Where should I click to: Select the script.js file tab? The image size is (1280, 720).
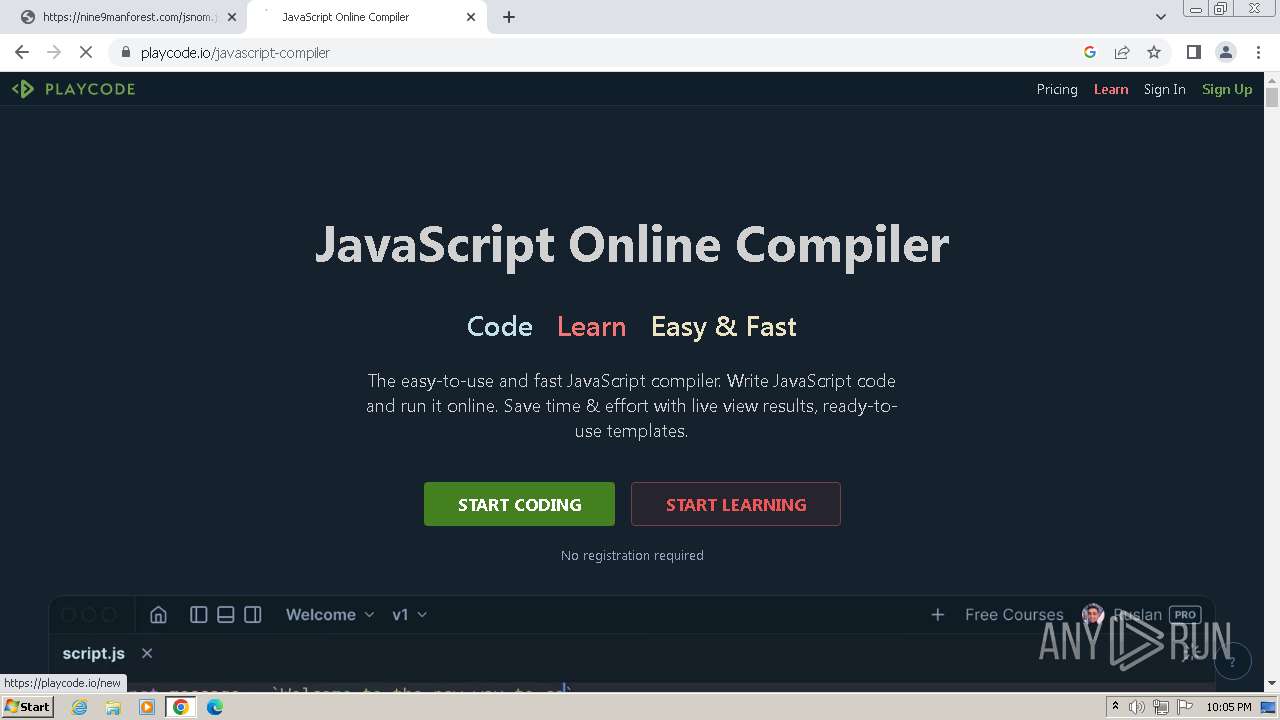94,653
